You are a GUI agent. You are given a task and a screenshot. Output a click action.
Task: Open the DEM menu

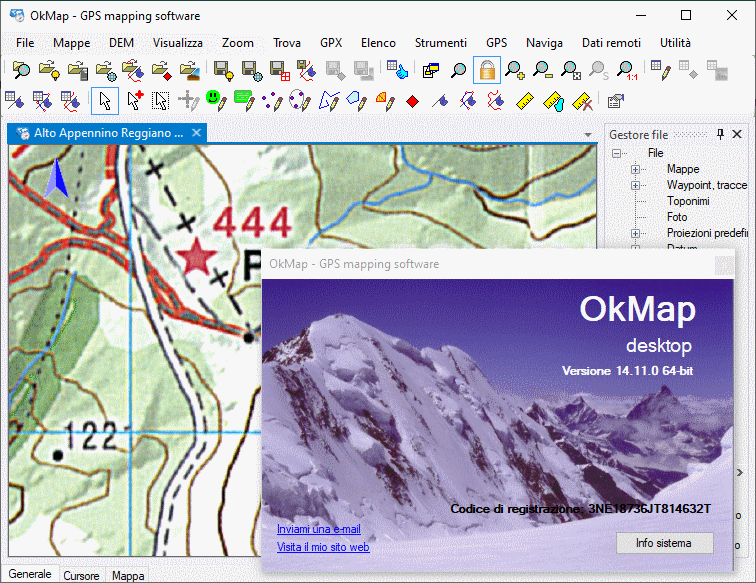[x=122, y=43]
